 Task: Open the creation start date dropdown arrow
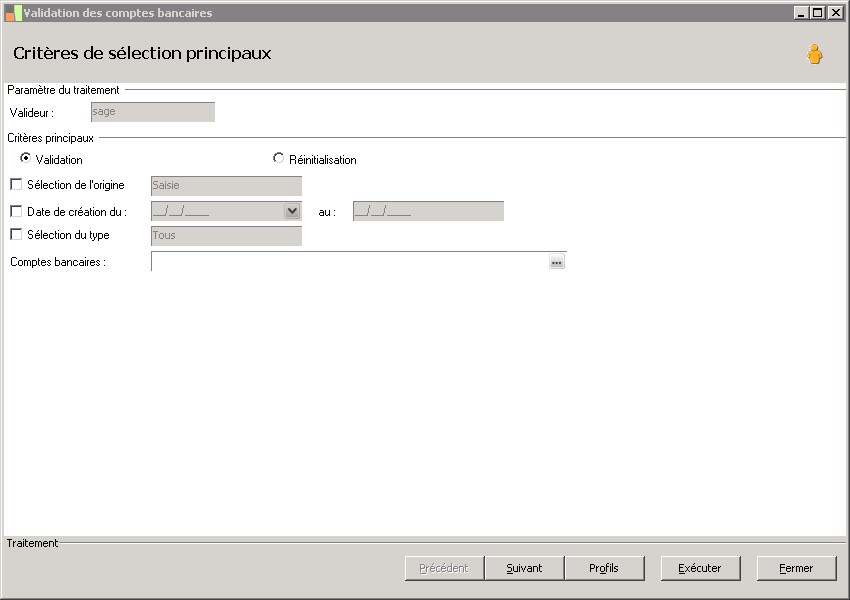pyautogui.click(x=292, y=211)
